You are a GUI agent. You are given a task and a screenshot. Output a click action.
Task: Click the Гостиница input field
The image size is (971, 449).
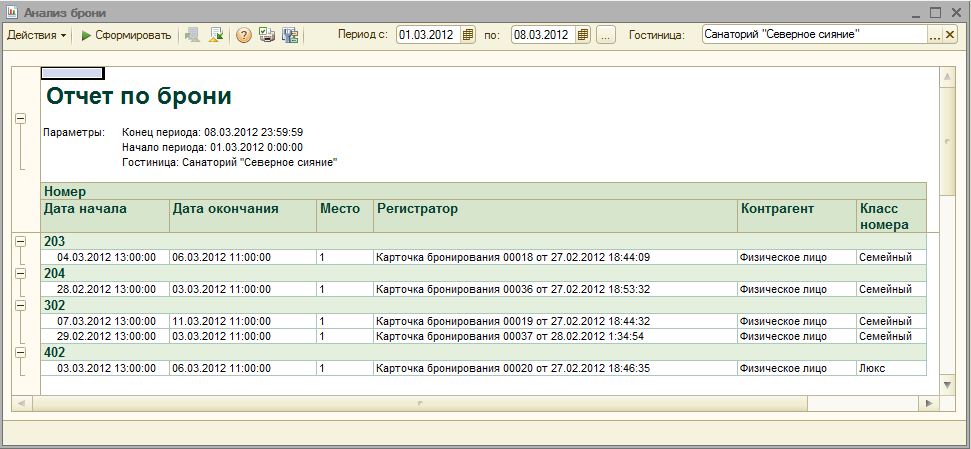pyautogui.click(x=814, y=35)
